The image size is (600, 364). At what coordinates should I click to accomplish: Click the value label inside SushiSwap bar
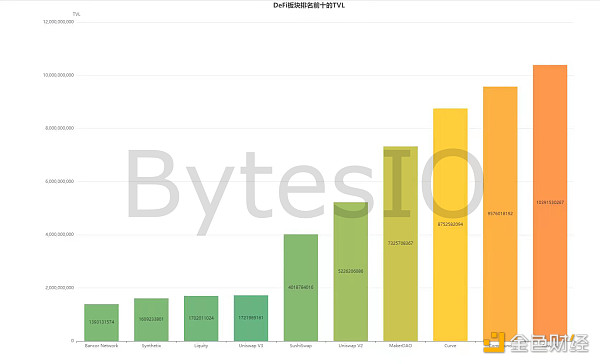coord(301,287)
